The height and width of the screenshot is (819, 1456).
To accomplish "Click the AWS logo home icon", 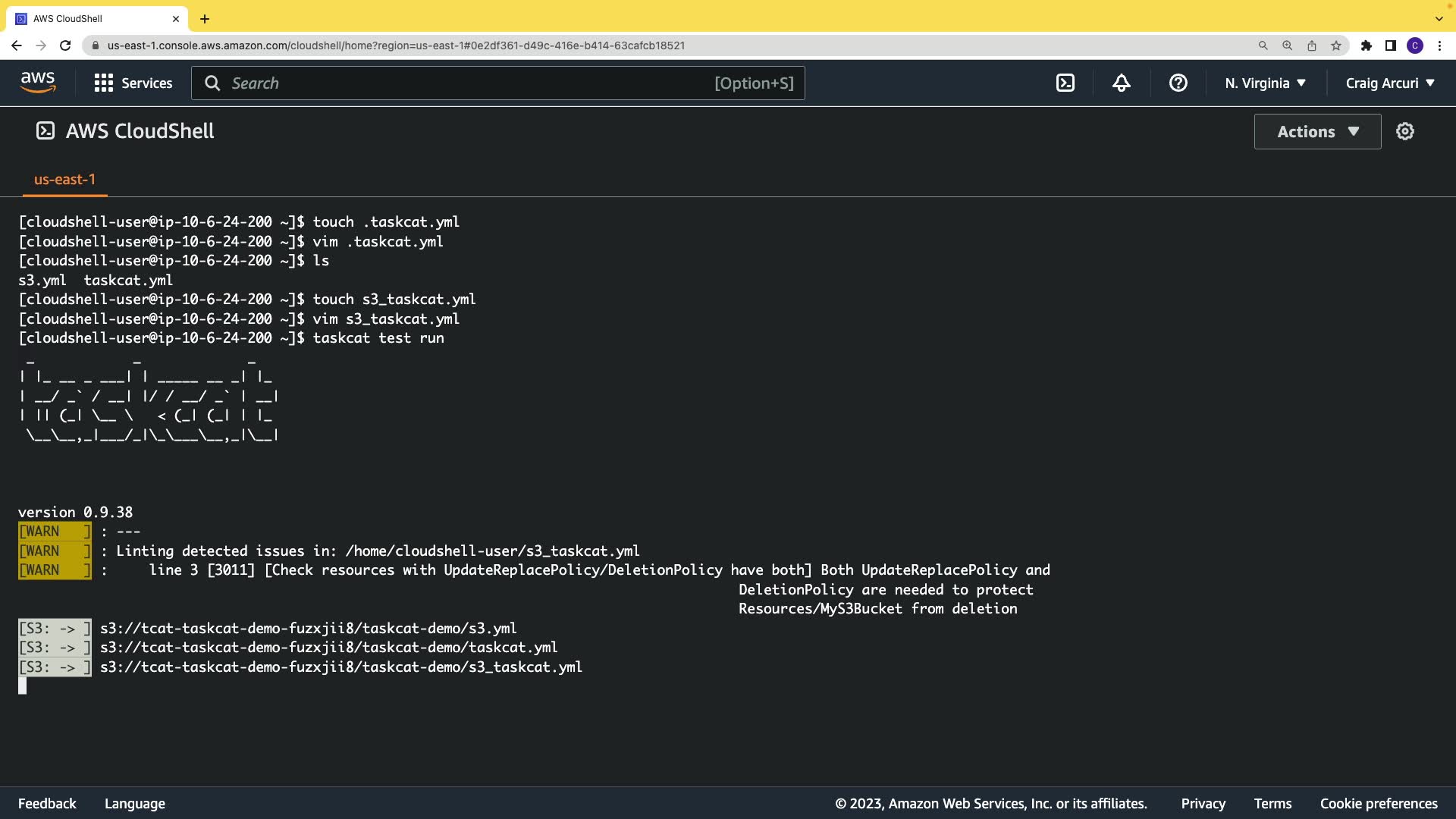I will 38,83.
